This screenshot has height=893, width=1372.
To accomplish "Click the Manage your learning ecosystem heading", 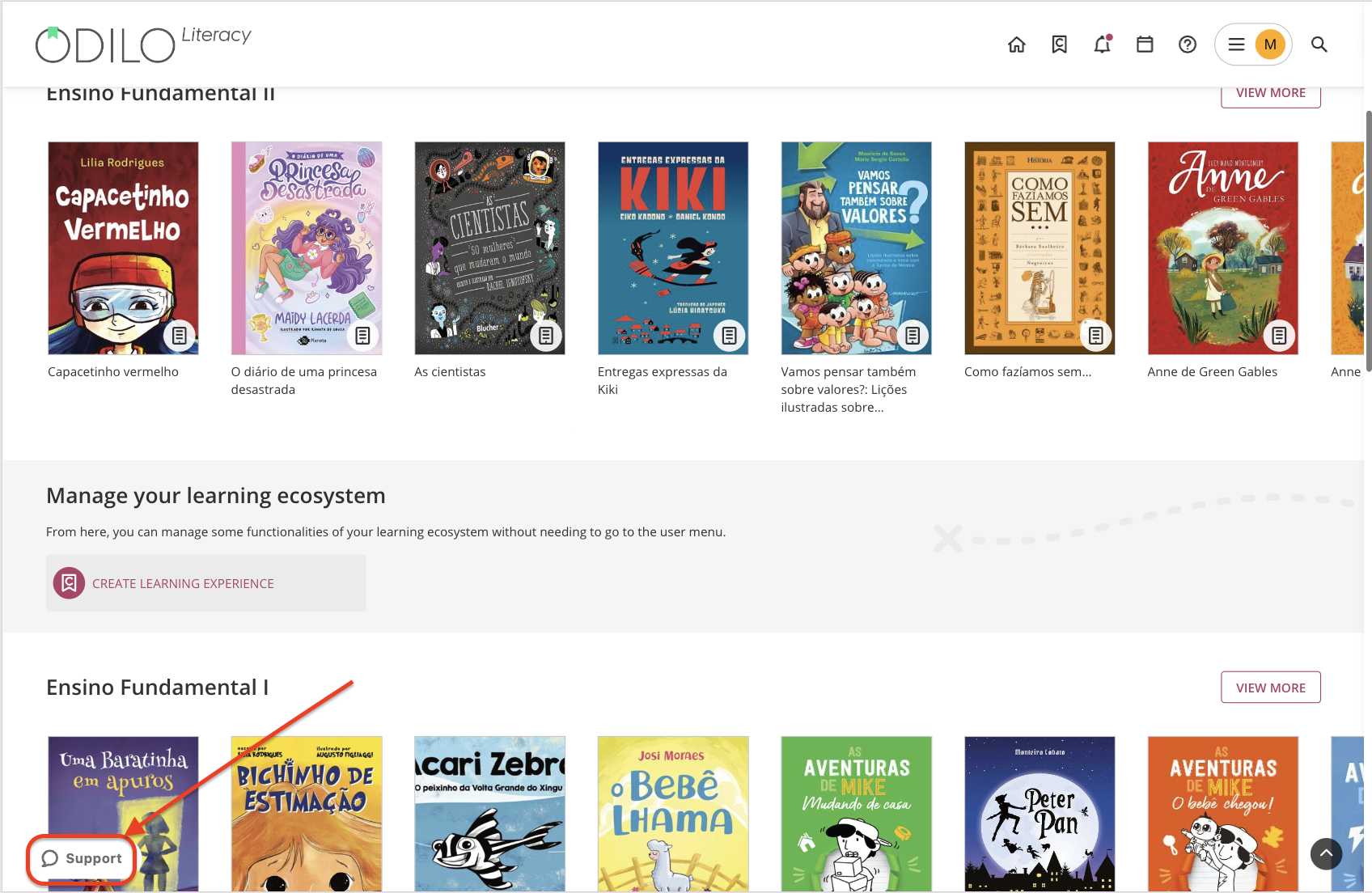I will [216, 496].
